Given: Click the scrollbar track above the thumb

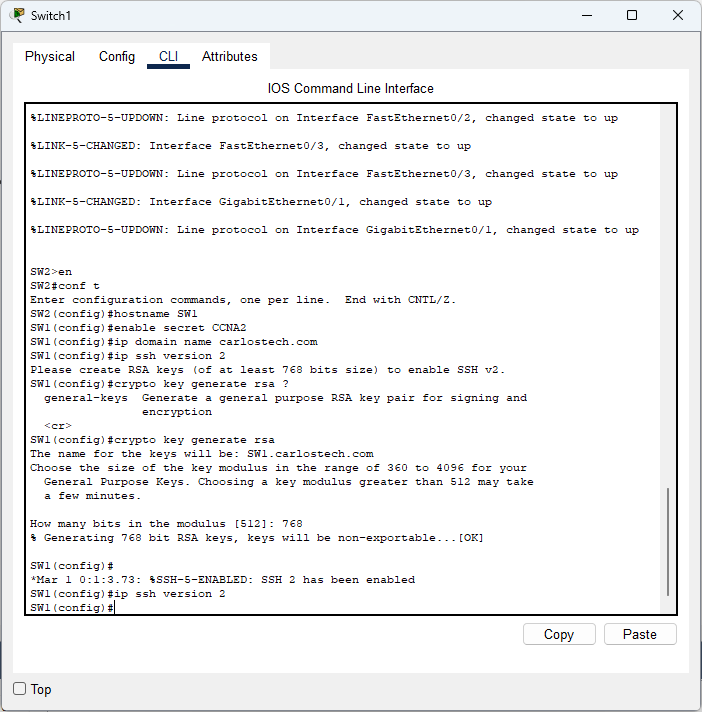Looking at the screenshot, I should tap(668, 300).
